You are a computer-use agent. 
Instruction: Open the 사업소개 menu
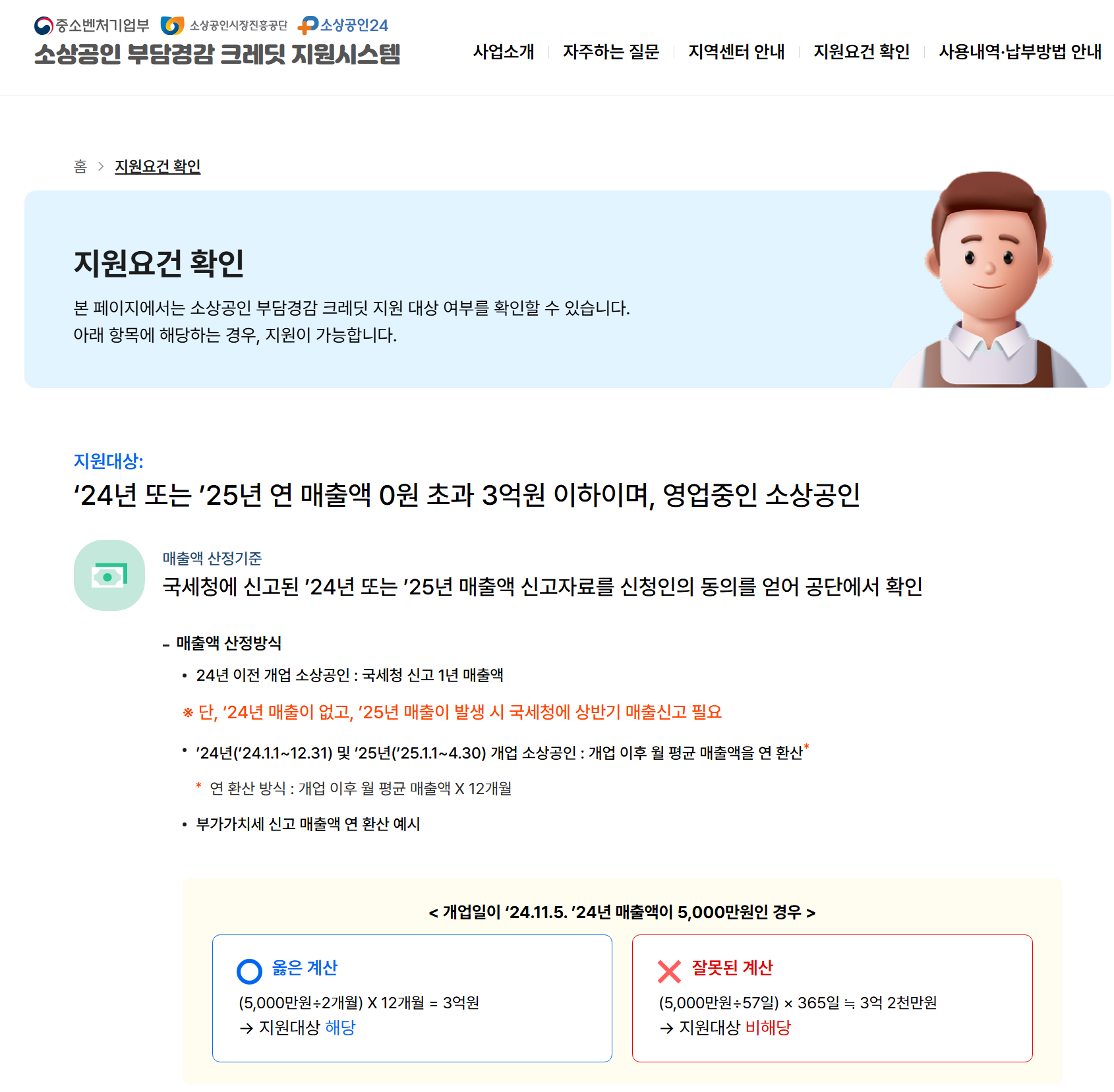coord(504,51)
